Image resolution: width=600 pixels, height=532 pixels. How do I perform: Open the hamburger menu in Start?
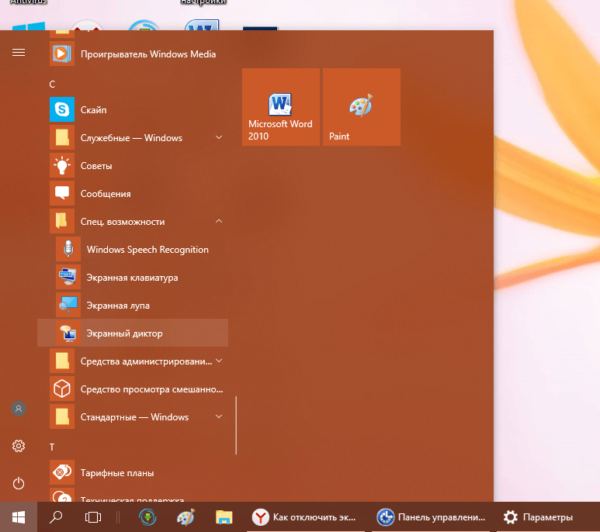18,52
